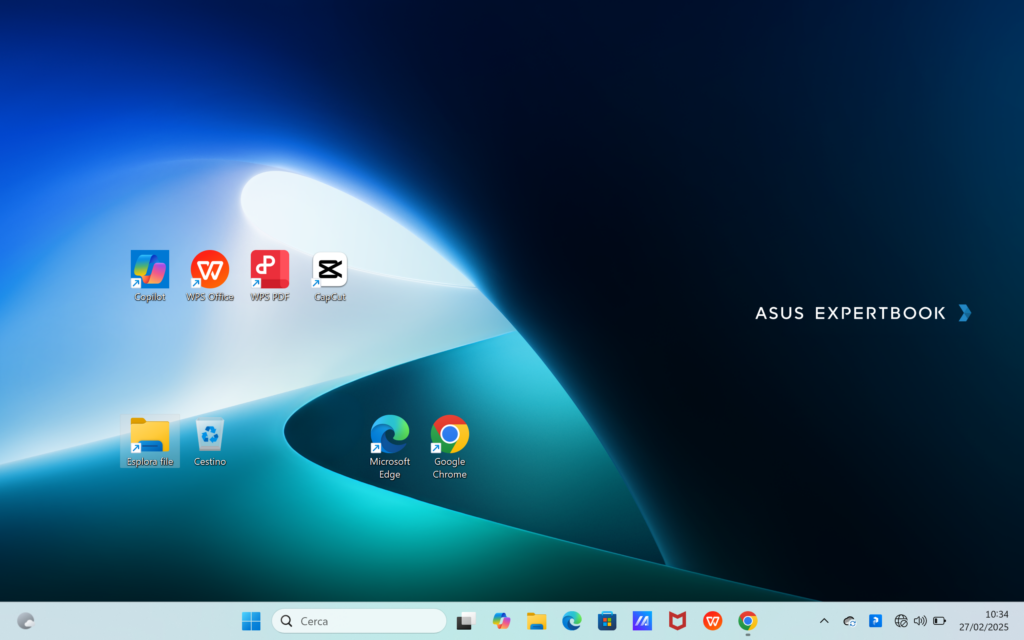Select the Esplora file desktop folder
Image resolution: width=1024 pixels, height=640 pixels.
point(150,437)
